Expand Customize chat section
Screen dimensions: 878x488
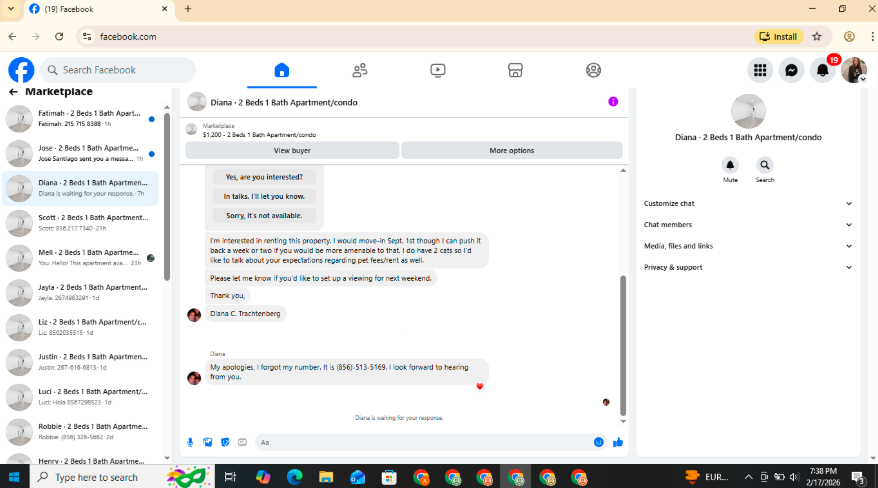pyautogui.click(x=748, y=204)
